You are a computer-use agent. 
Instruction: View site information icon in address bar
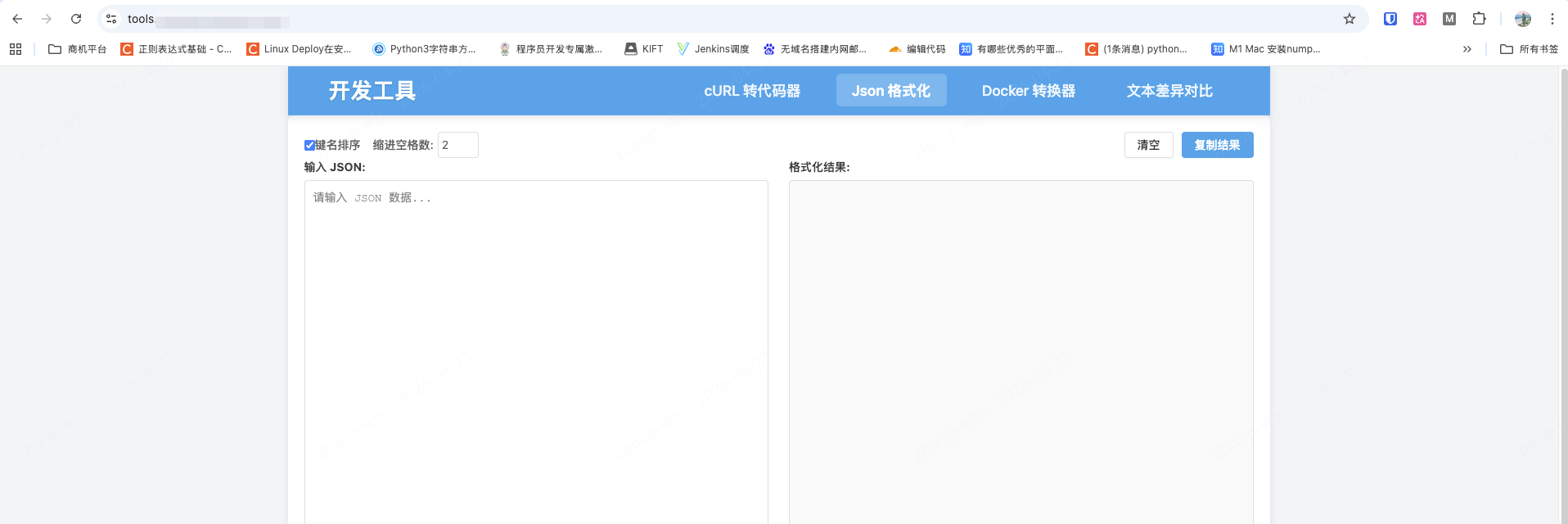tap(111, 19)
